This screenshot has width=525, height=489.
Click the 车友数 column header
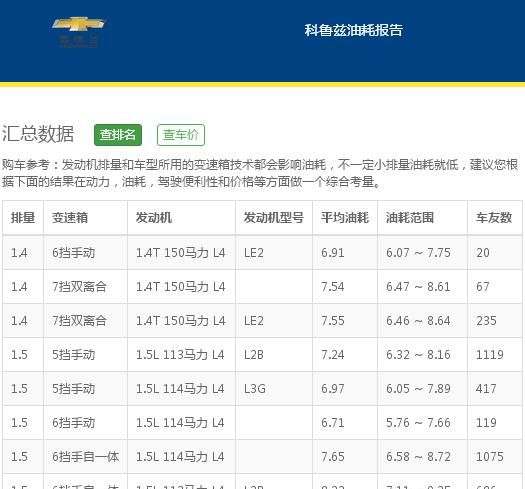(494, 218)
